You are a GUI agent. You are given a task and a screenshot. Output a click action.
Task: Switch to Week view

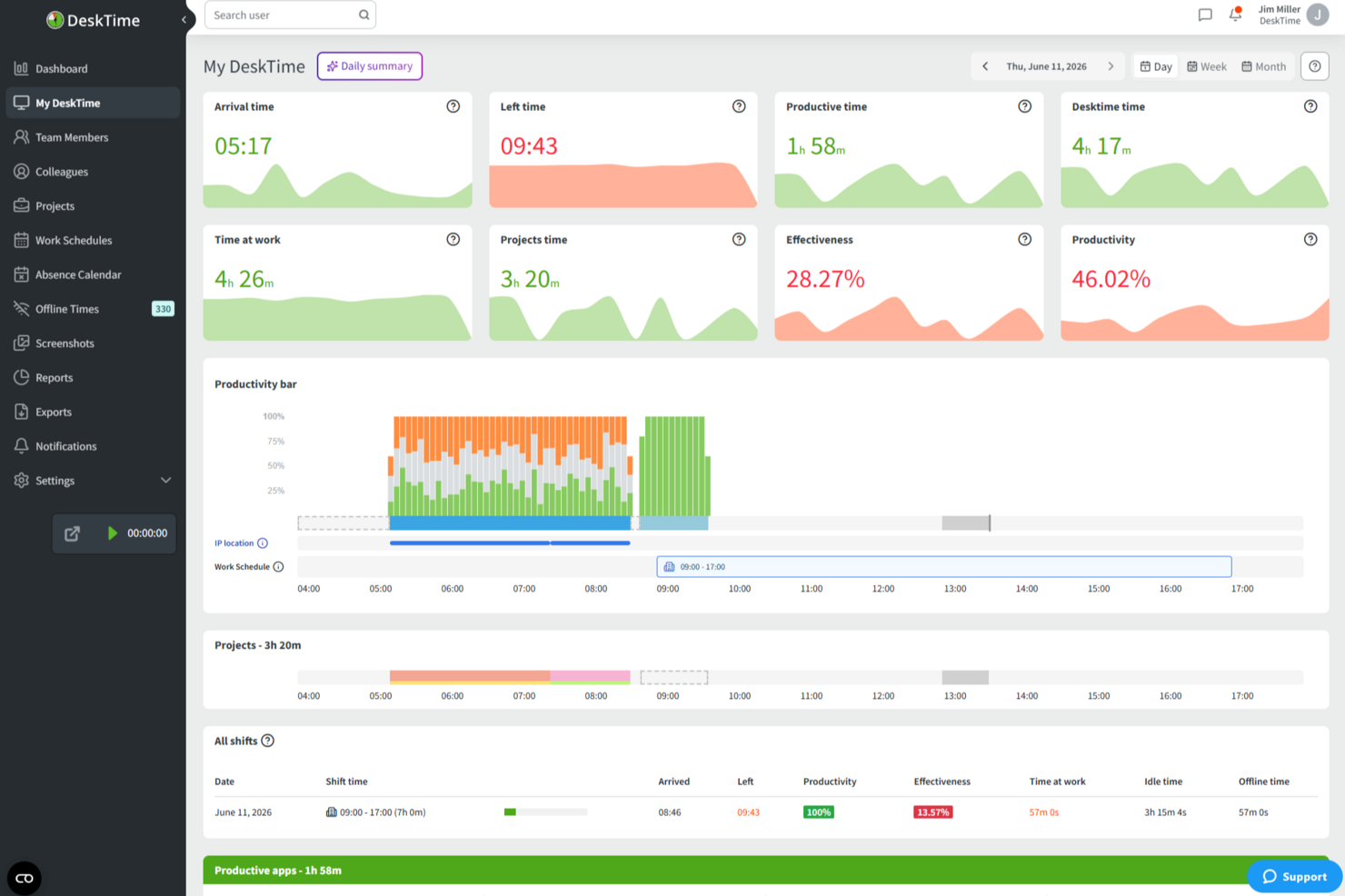tap(1207, 66)
